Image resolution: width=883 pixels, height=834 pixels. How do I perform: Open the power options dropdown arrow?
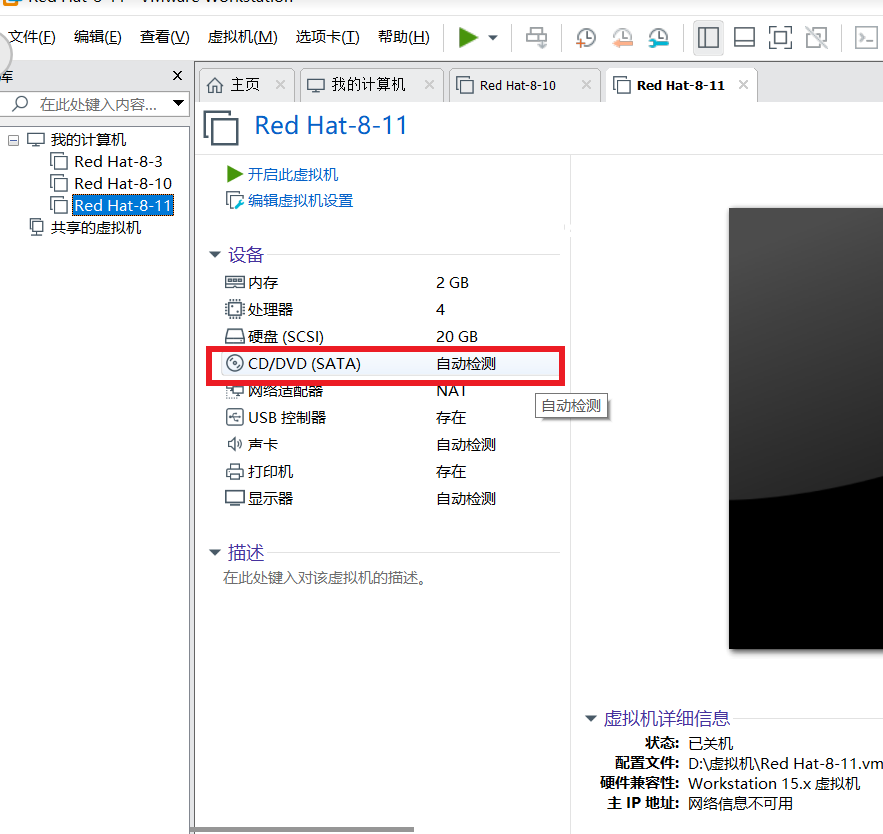click(x=493, y=38)
